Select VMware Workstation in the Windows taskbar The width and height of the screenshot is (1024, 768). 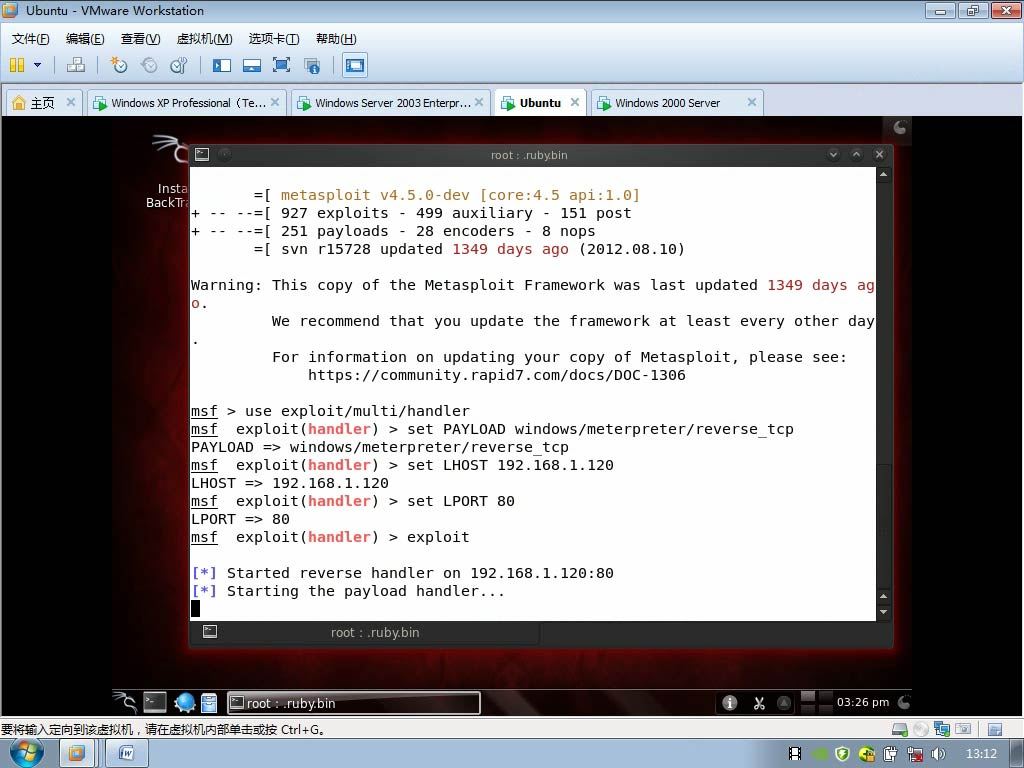[x=77, y=754]
